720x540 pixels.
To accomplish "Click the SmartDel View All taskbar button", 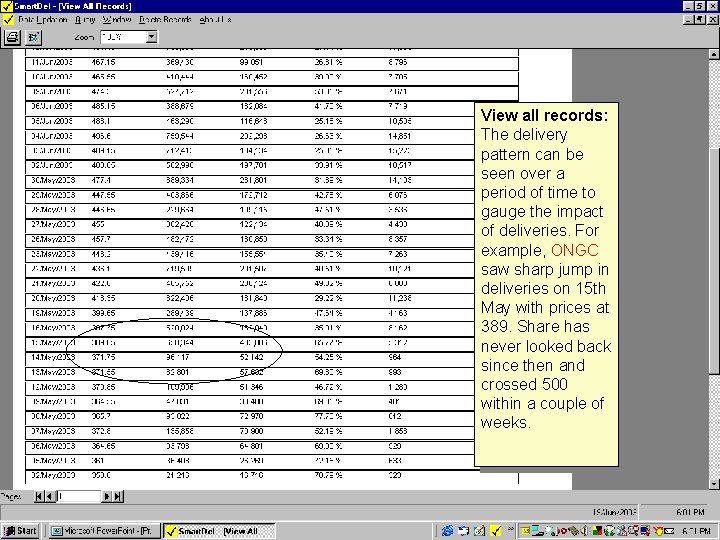I will tap(219, 531).
